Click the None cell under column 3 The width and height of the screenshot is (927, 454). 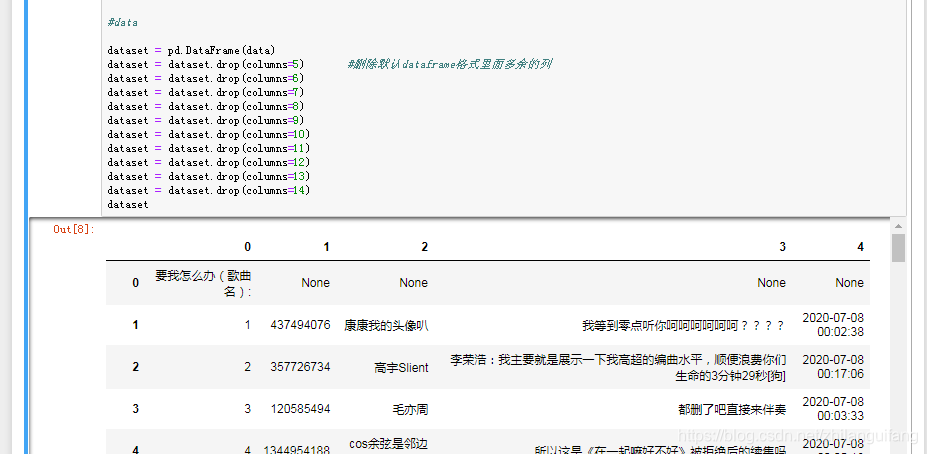tap(772, 283)
